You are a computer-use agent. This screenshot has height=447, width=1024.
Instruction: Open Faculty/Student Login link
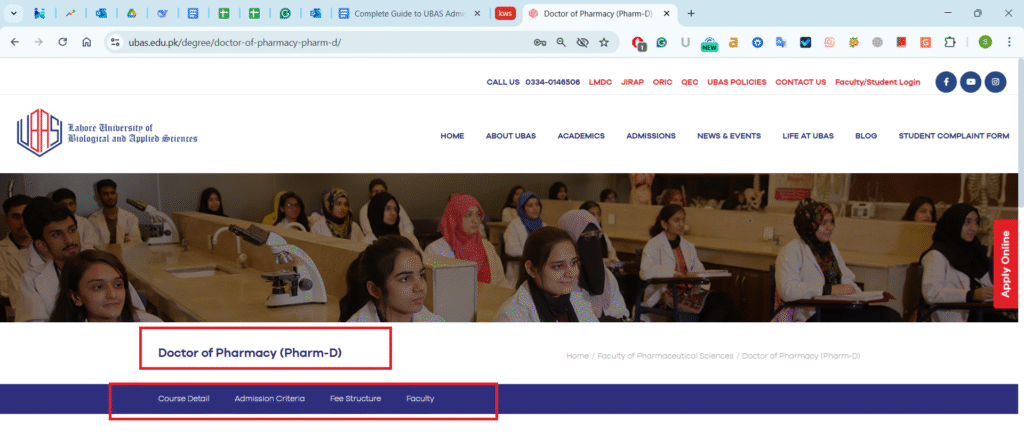click(x=877, y=82)
